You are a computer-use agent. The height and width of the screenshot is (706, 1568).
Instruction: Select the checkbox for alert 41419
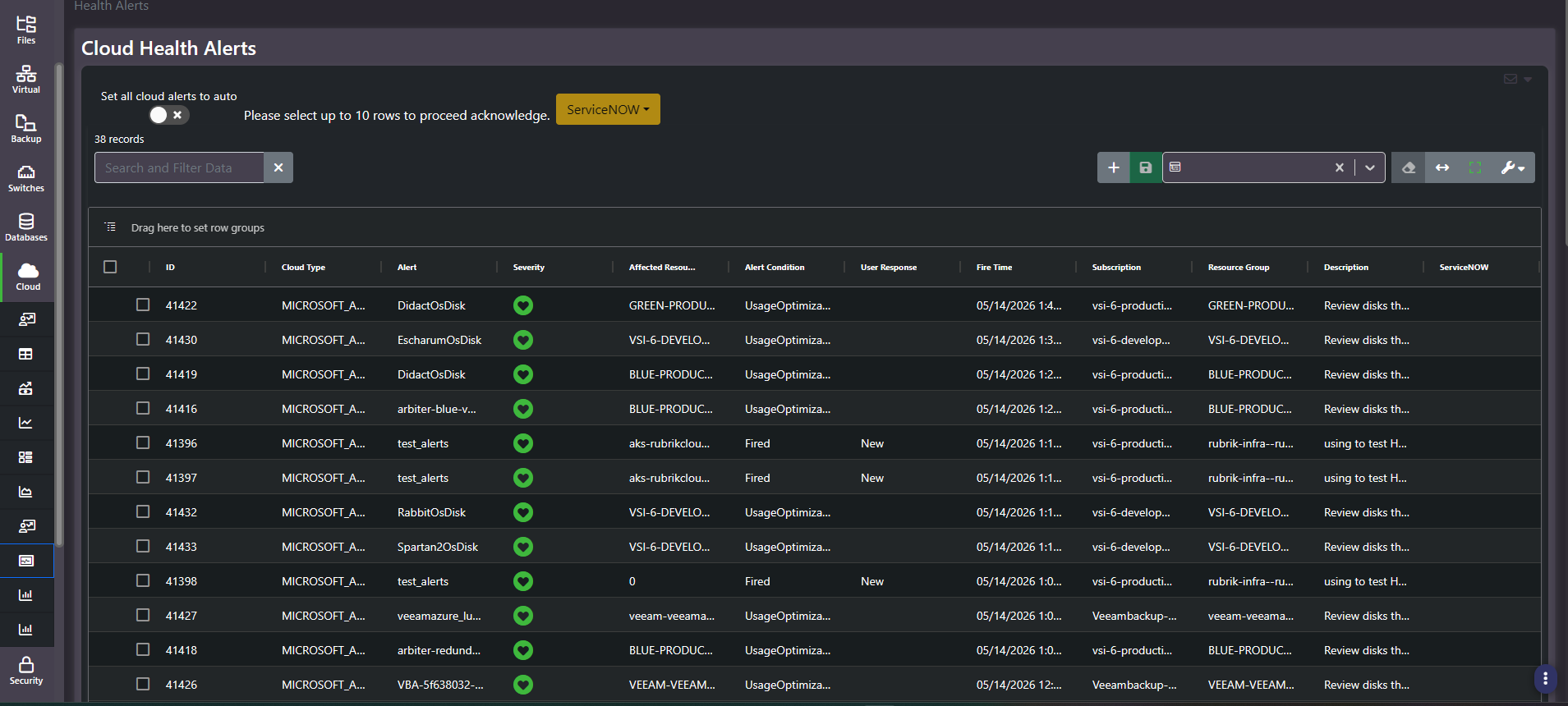(143, 374)
